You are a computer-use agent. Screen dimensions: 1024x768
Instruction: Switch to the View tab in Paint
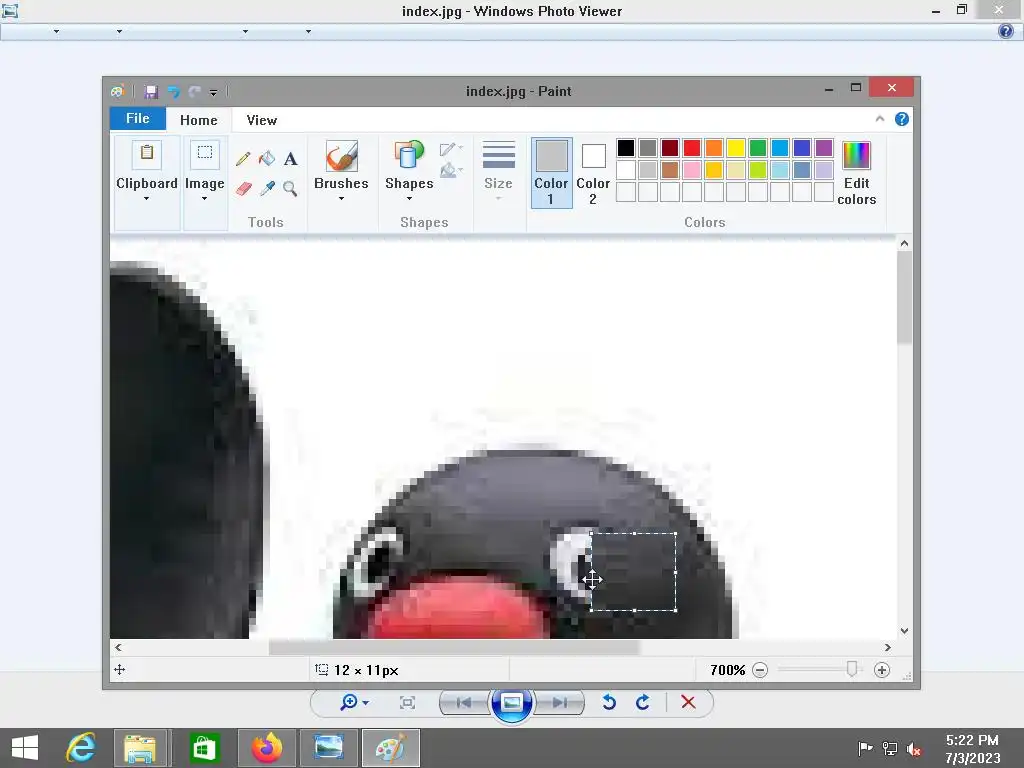[262, 120]
